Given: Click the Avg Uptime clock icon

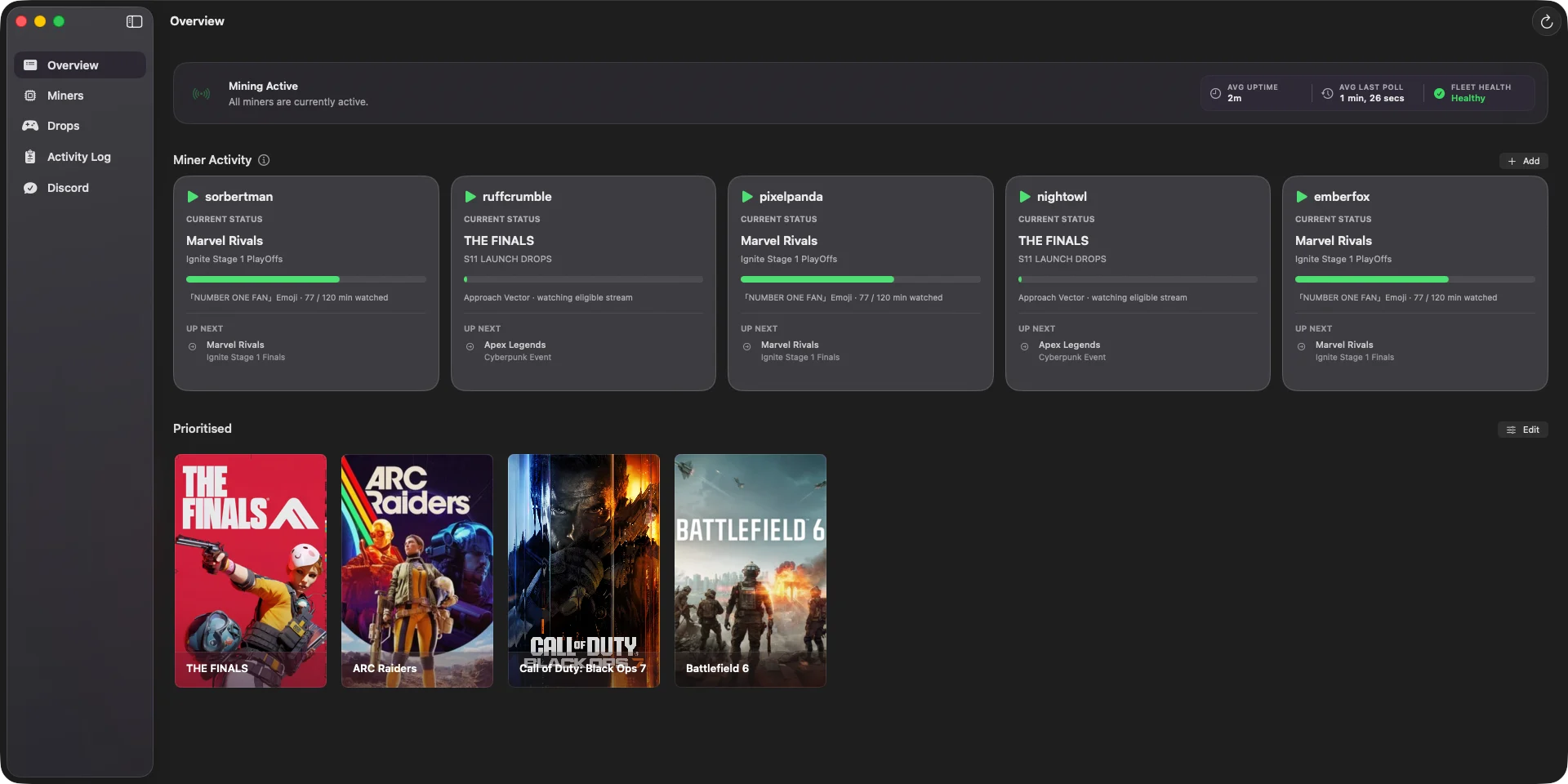Looking at the screenshot, I should [x=1215, y=94].
